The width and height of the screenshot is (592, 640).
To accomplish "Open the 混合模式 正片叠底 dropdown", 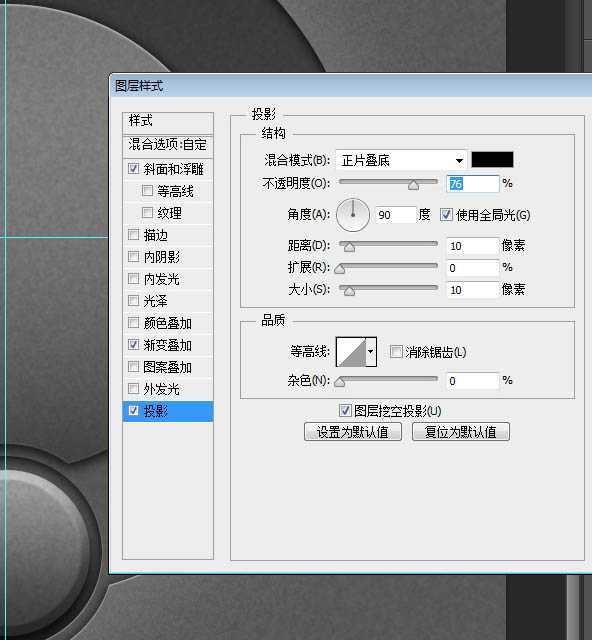I will pos(402,160).
